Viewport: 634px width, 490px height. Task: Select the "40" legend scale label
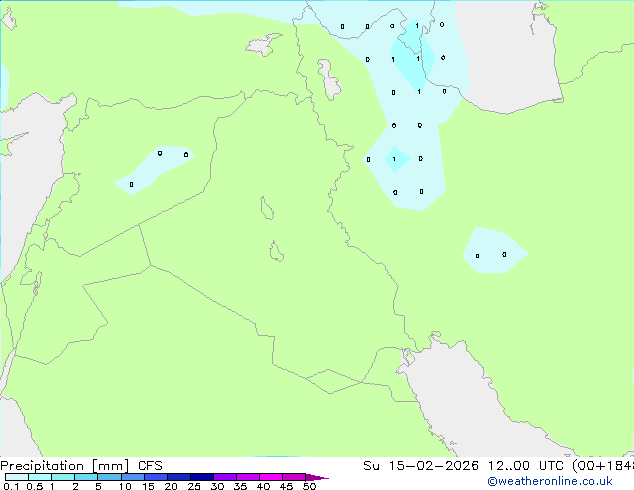click(x=263, y=486)
